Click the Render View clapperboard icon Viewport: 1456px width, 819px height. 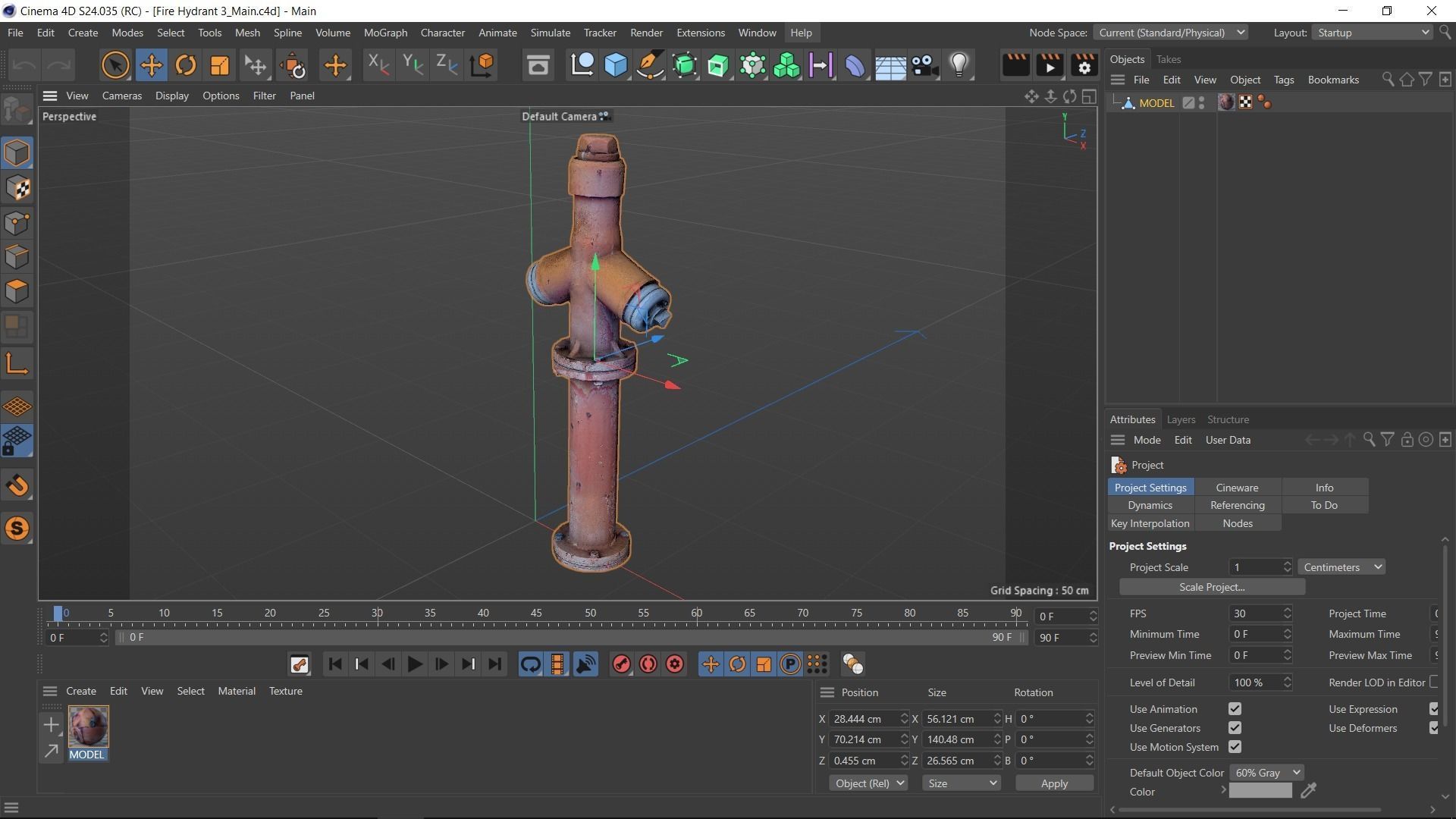click(x=1015, y=65)
